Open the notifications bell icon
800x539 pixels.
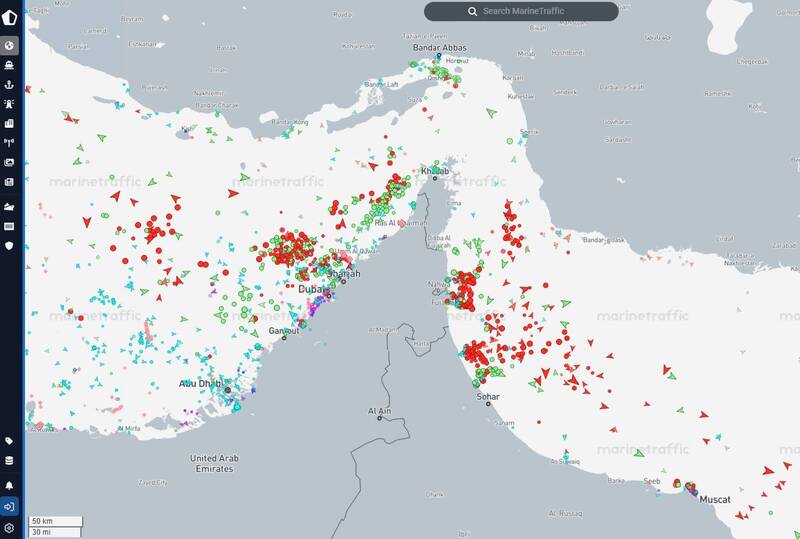click(x=10, y=485)
